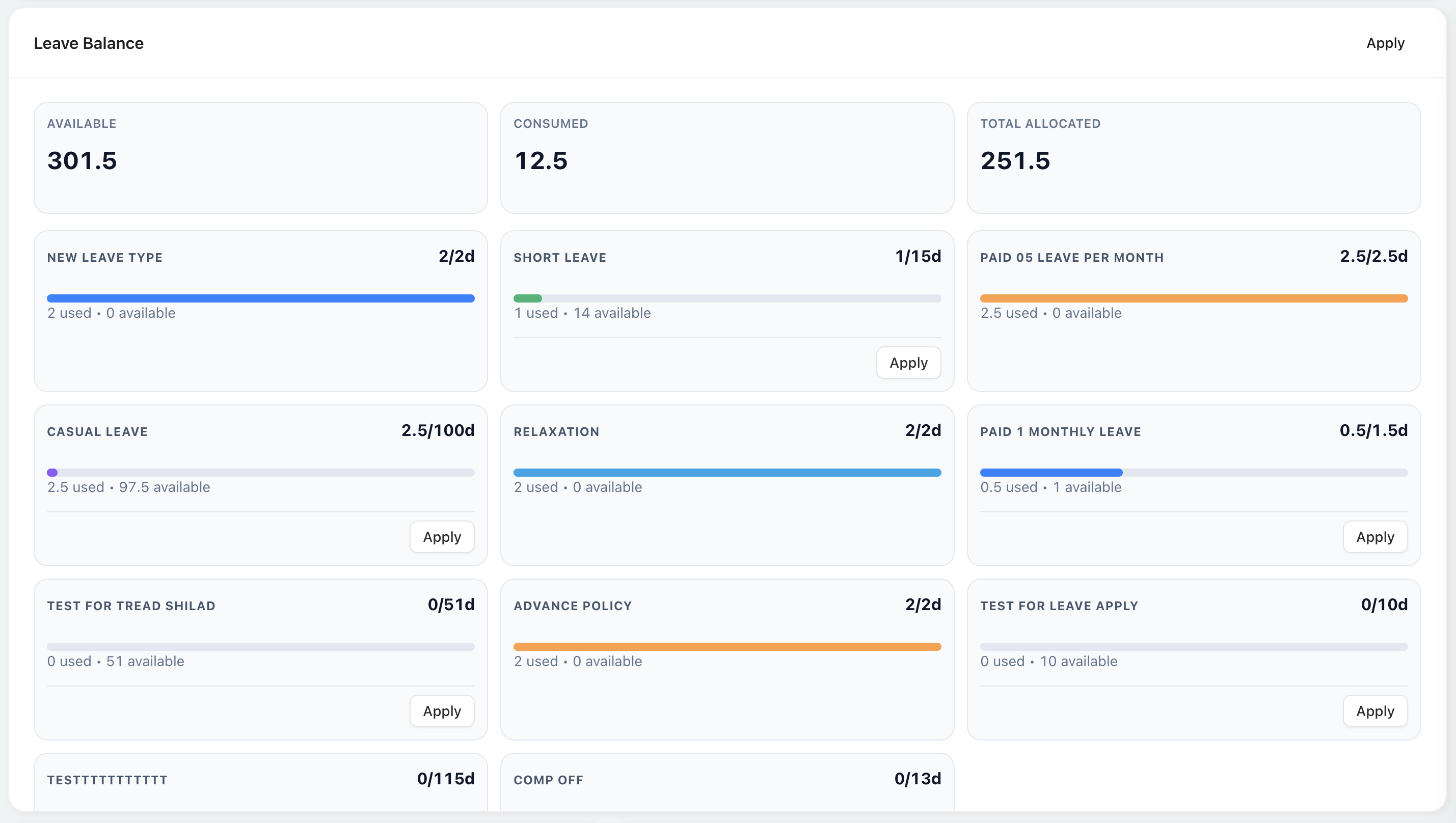Click the 'Paid 05 Leave Per Month' title
Screen dimensions: 1456x823
1071,258
